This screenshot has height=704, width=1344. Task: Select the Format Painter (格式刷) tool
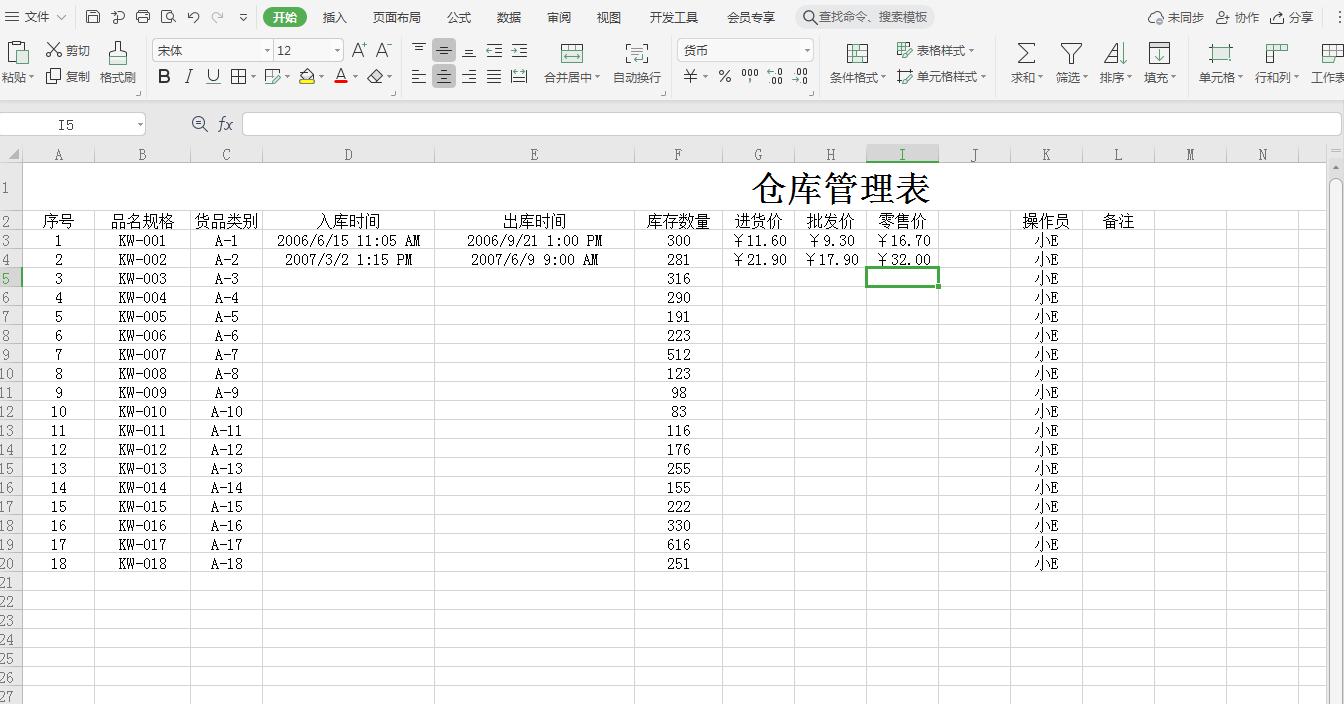pos(117,62)
